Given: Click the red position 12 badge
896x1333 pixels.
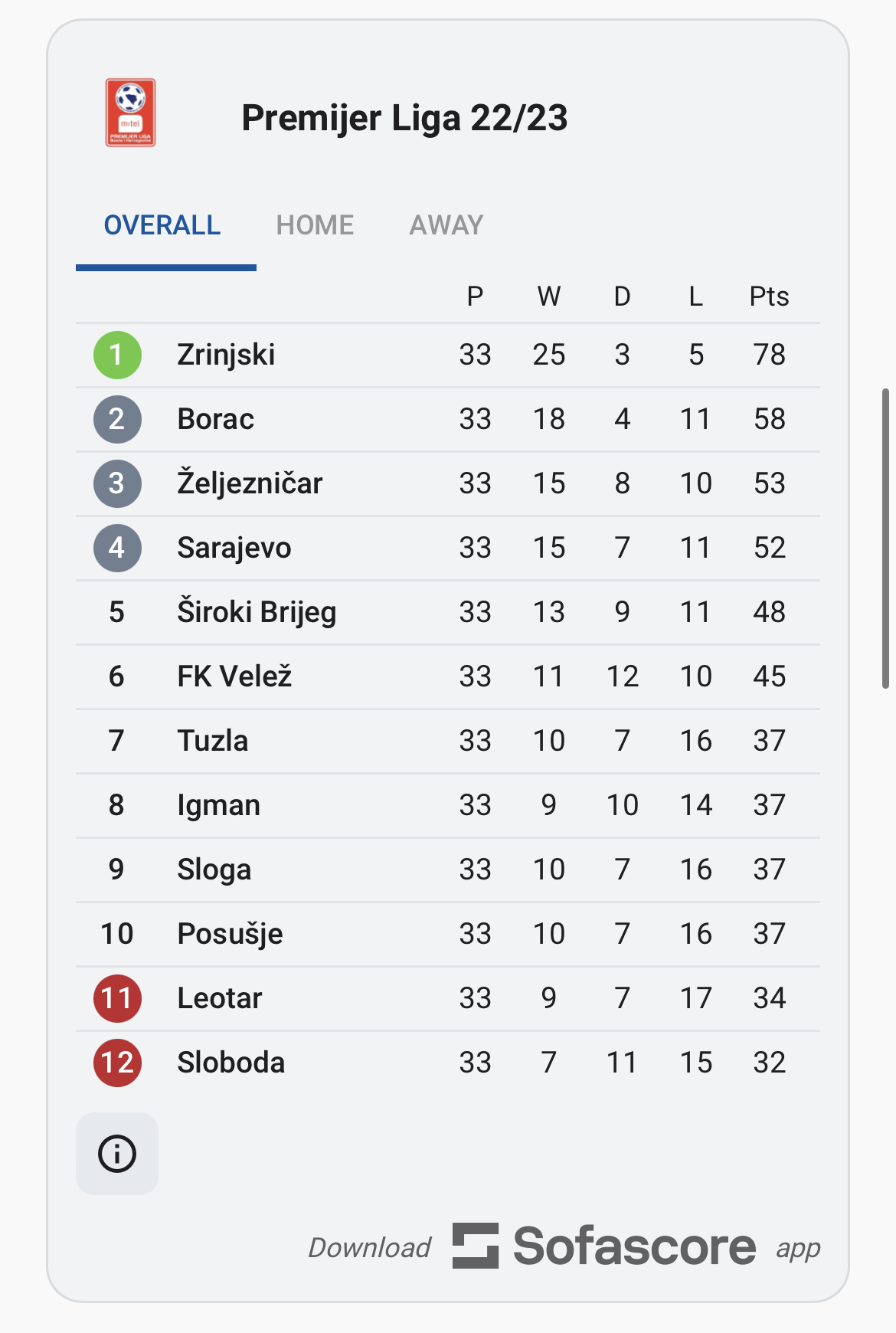Looking at the screenshot, I should tap(117, 1063).
